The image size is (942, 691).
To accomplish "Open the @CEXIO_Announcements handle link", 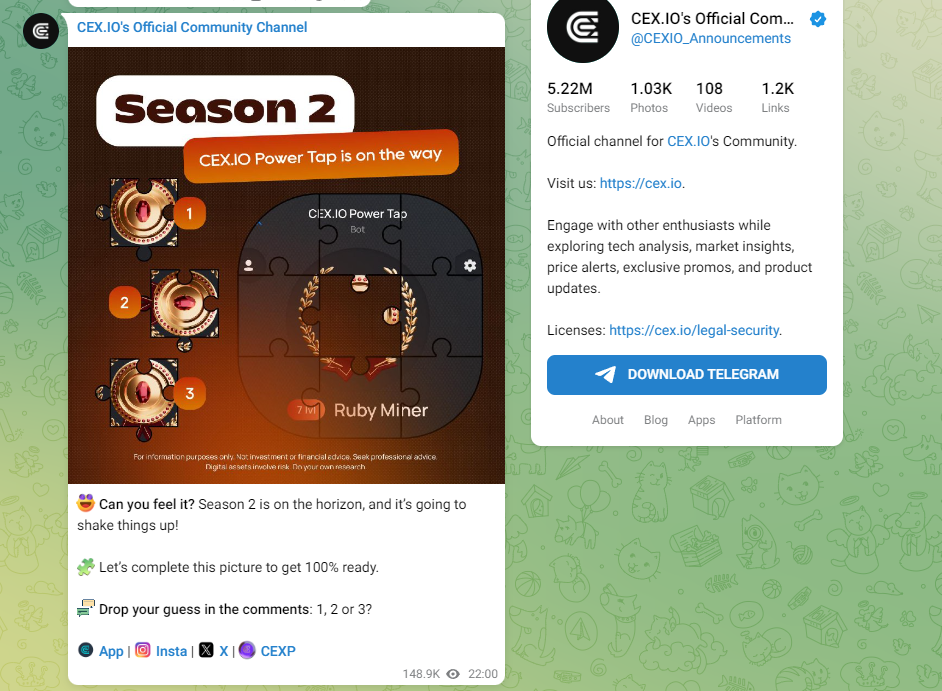I will pos(711,38).
